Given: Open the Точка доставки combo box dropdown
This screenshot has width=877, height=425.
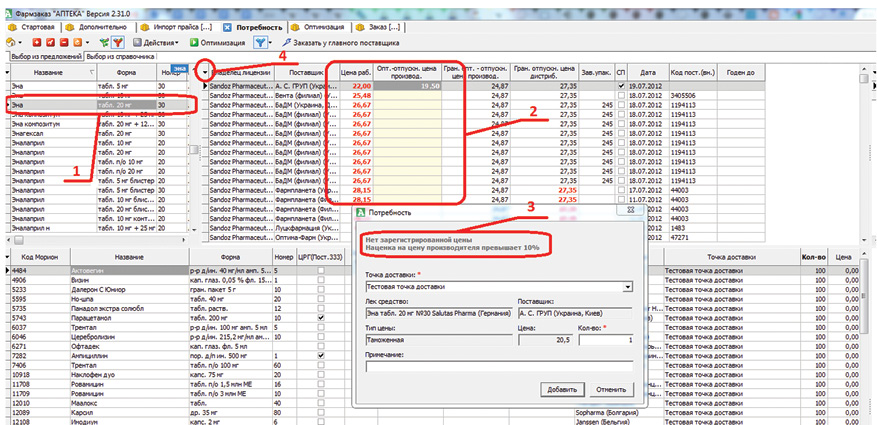Looking at the screenshot, I should tap(629, 287).
